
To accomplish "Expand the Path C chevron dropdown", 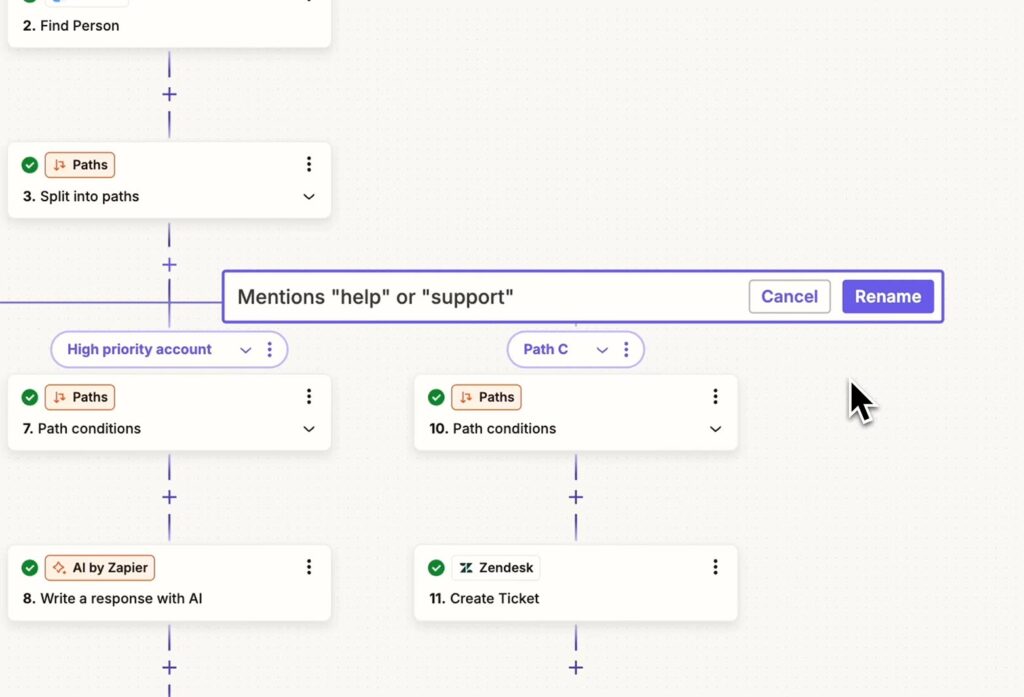I will coord(602,350).
